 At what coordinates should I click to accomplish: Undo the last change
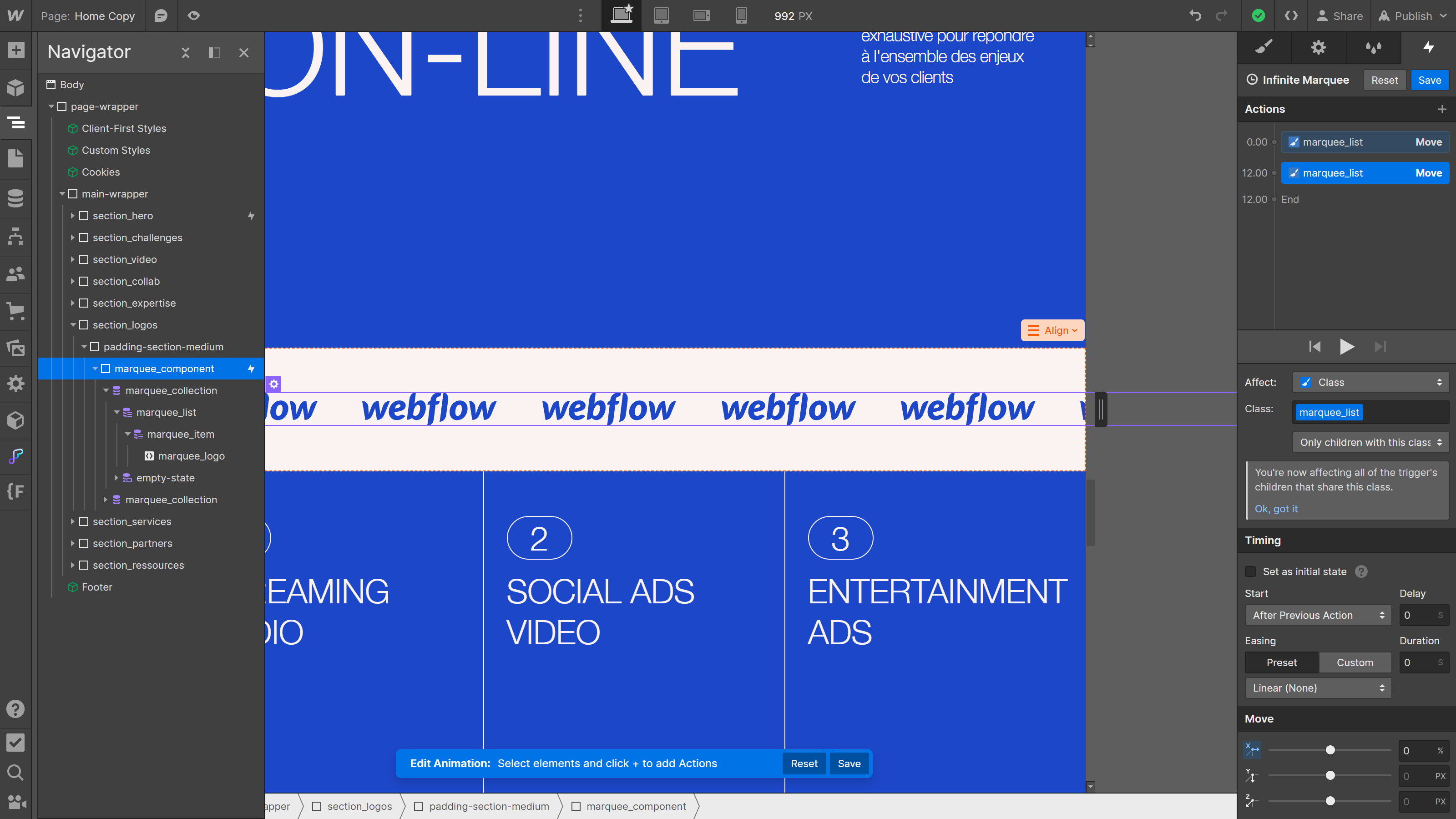(x=1195, y=15)
